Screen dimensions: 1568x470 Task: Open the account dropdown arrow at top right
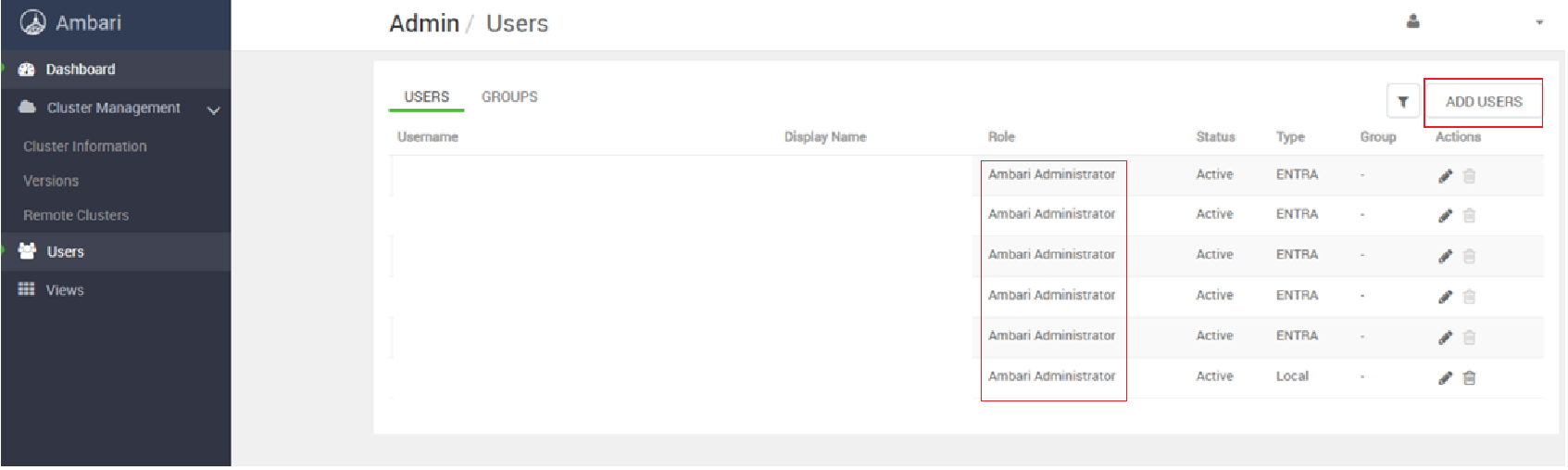click(x=1539, y=22)
